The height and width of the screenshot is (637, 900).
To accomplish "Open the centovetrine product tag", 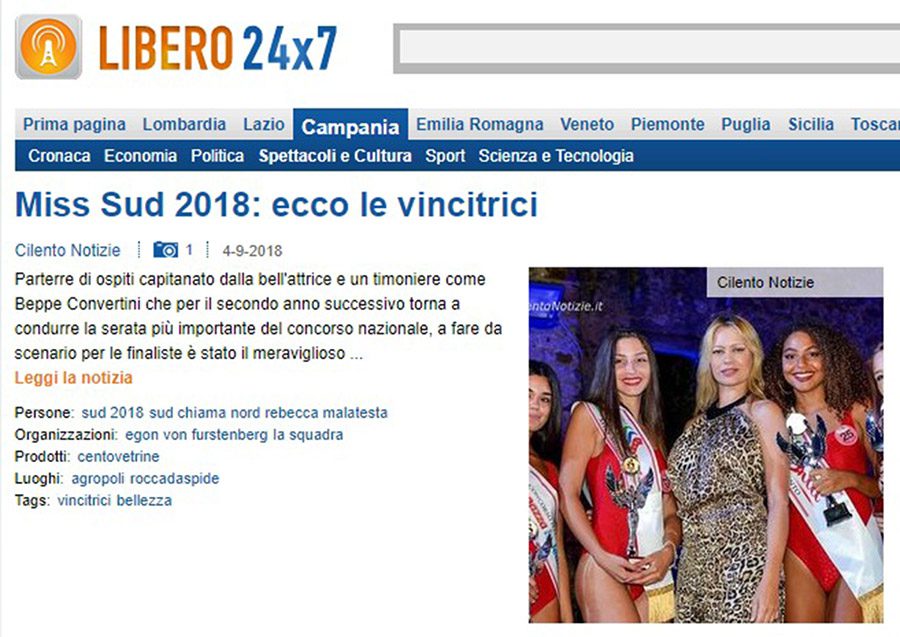I will coord(118,457).
